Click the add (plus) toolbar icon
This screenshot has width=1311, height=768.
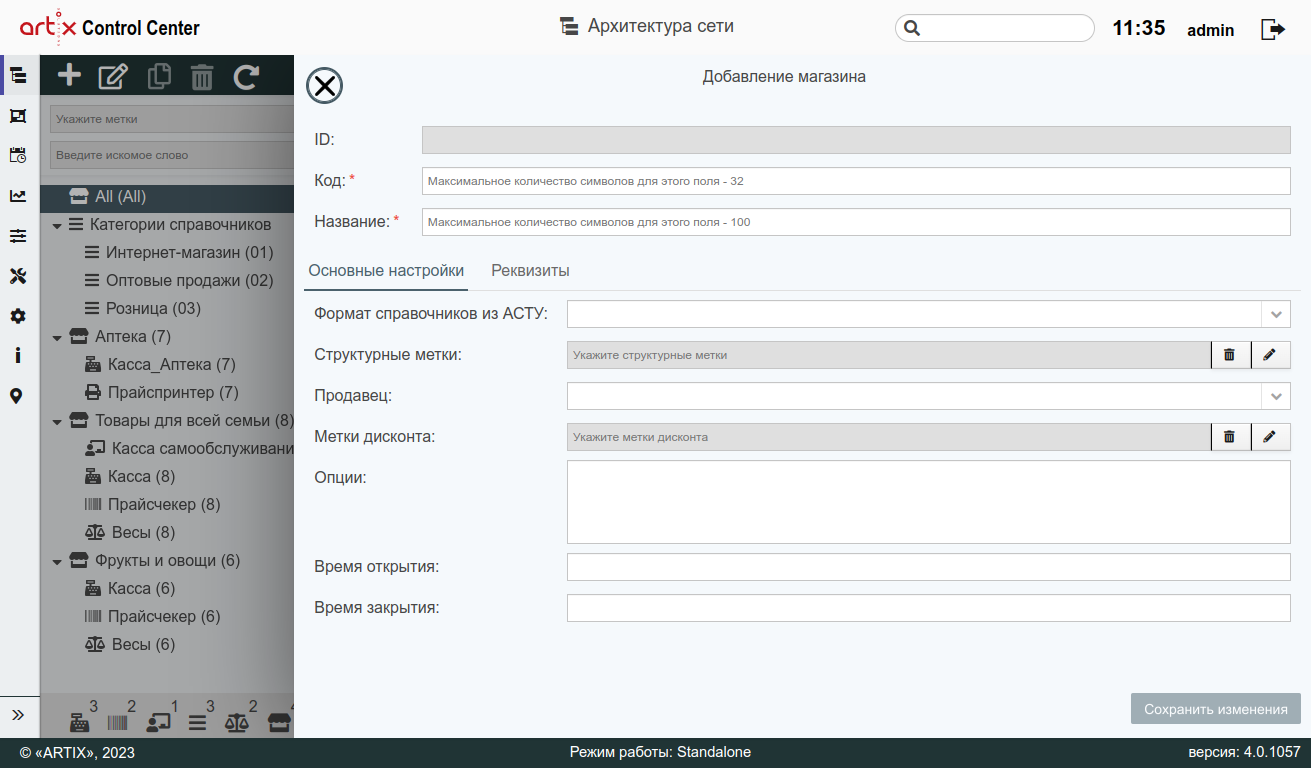pos(69,75)
